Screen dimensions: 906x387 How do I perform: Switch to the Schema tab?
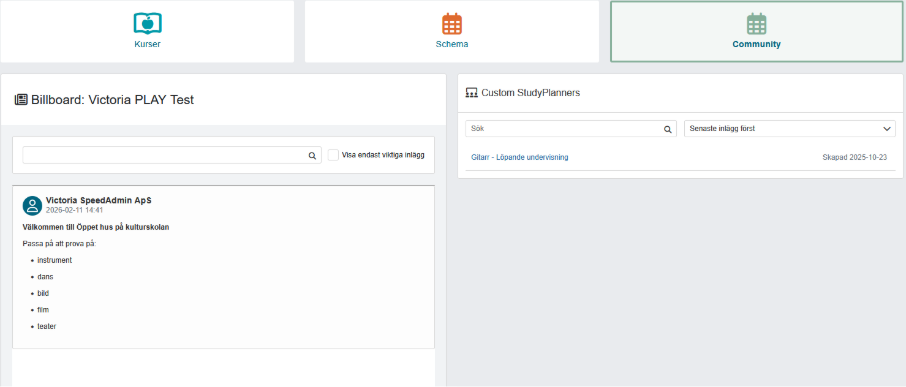pyautogui.click(x=452, y=32)
